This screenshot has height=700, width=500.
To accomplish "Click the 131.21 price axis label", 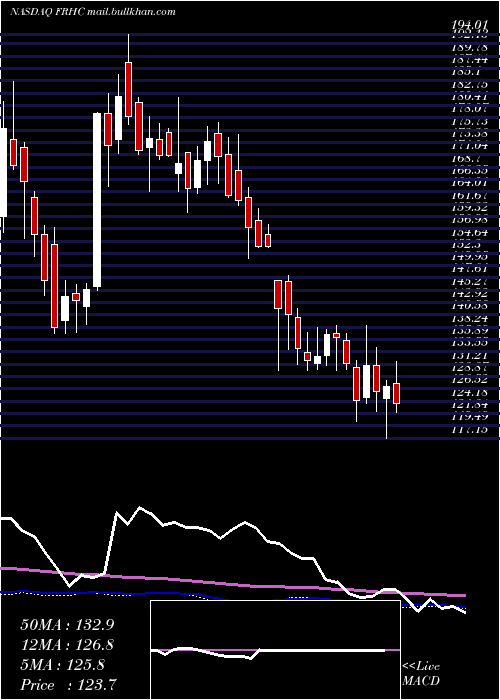I will coord(469,356).
